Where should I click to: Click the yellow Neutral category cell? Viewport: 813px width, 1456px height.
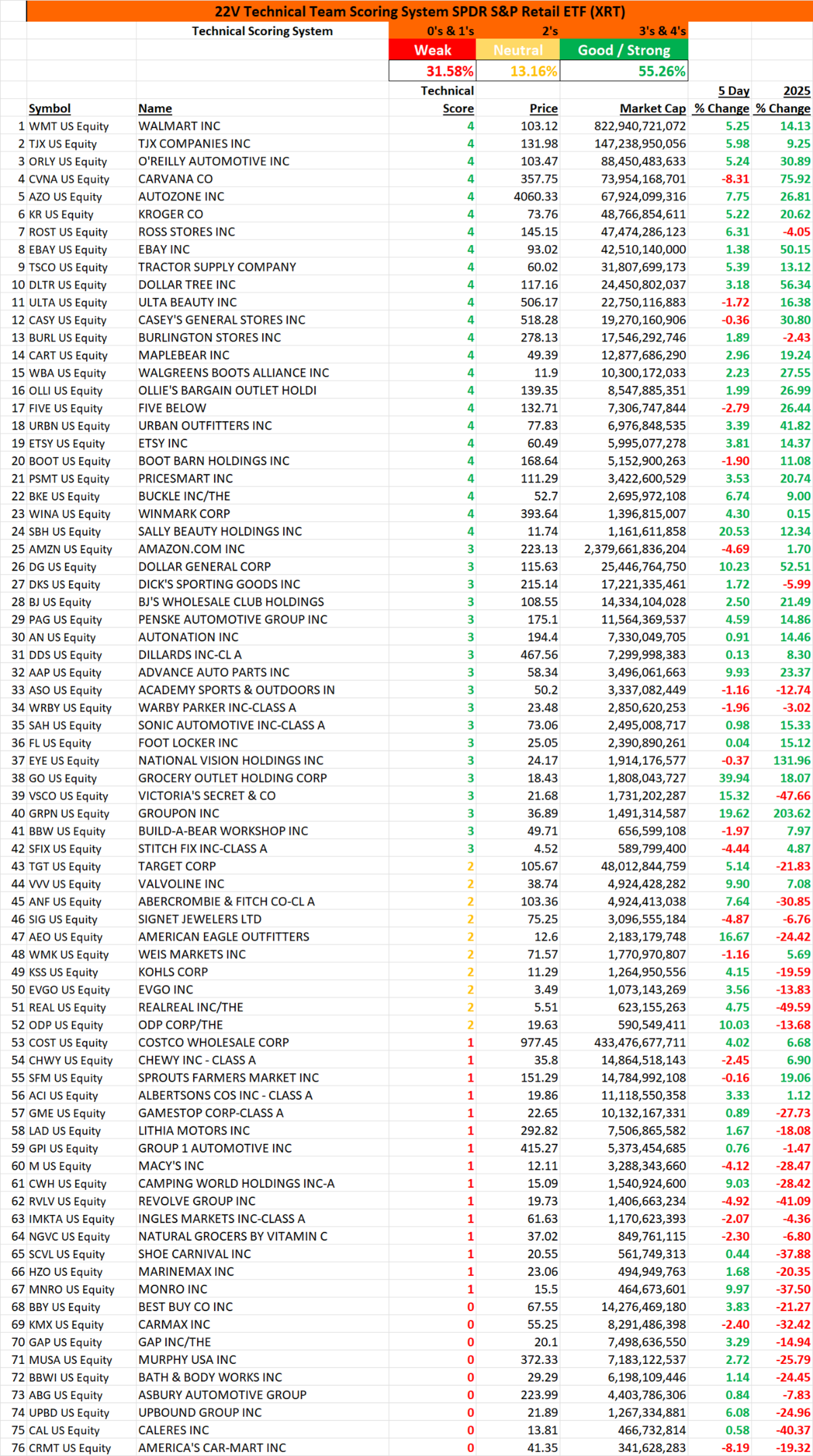coord(518,50)
